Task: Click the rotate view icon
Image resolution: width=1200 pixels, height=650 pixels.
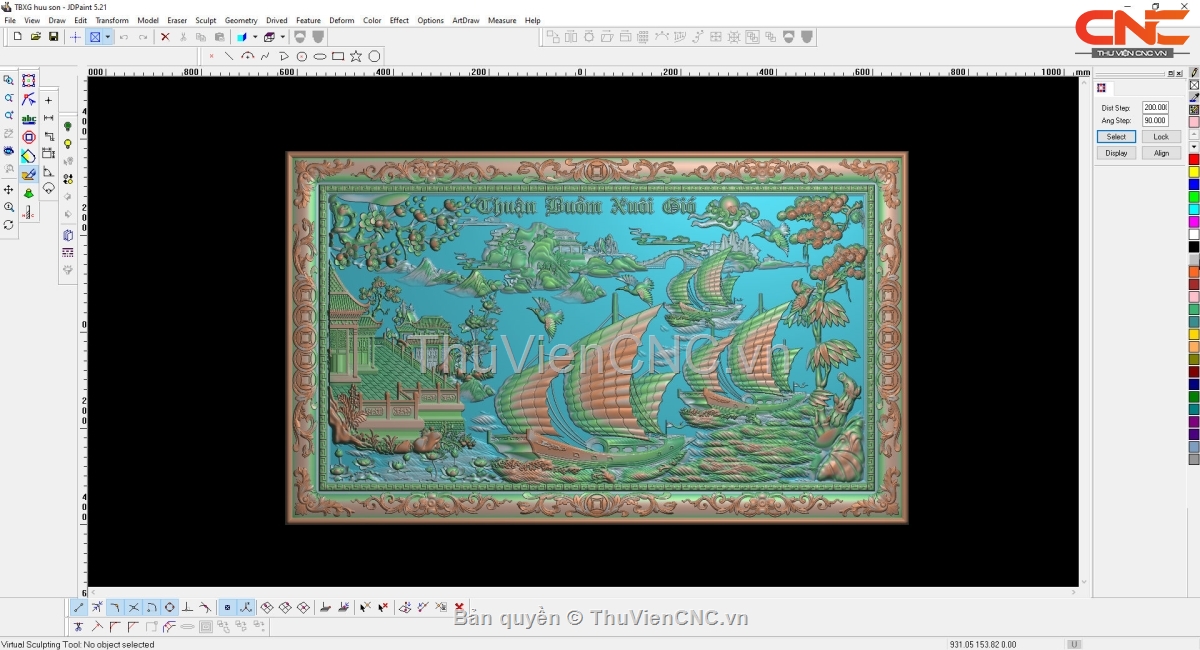Action: pos(9,225)
